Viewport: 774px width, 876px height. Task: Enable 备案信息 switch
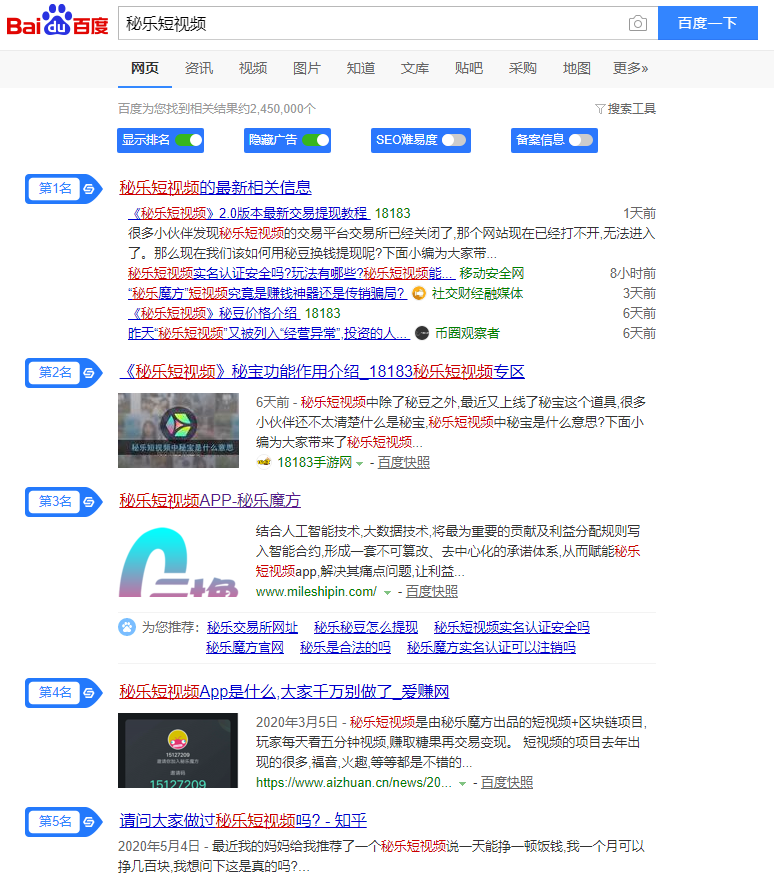tap(581, 140)
